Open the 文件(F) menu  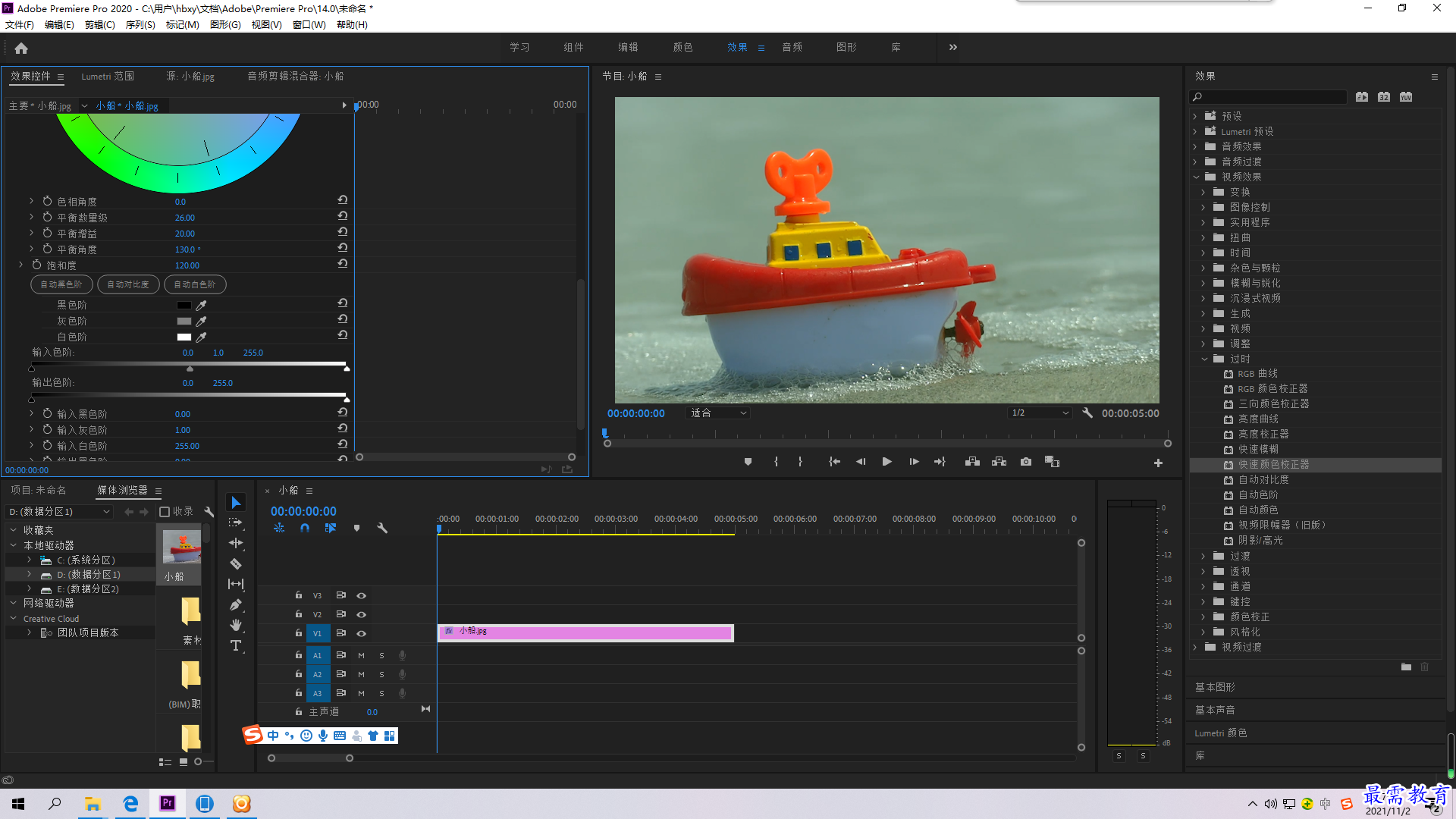[x=20, y=25]
